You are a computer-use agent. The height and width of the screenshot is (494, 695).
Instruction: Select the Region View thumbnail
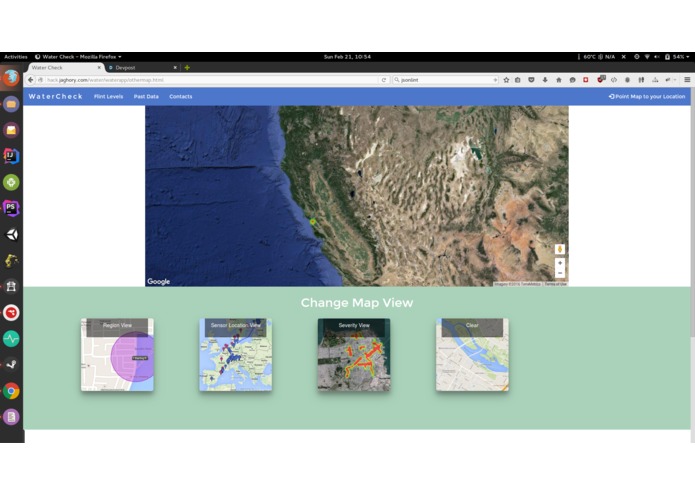coord(117,354)
